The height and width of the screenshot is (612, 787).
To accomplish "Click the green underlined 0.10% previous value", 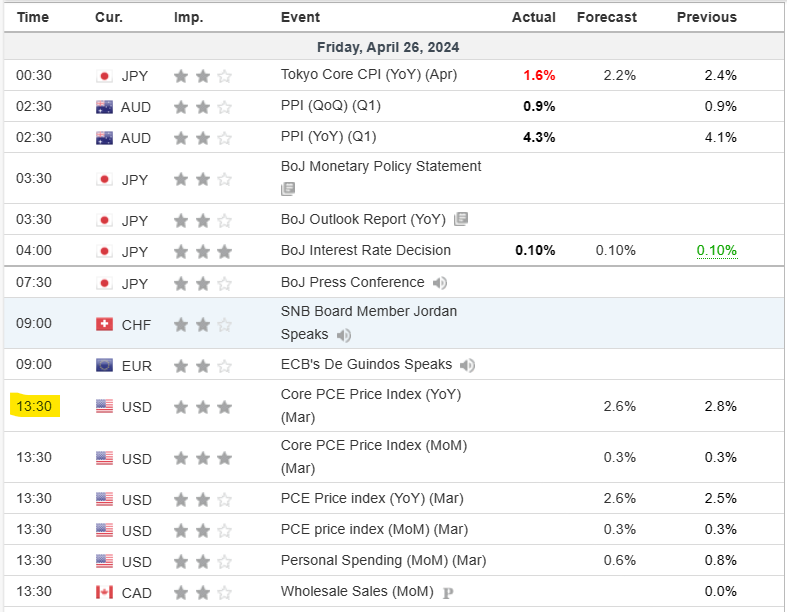I will point(716,250).
